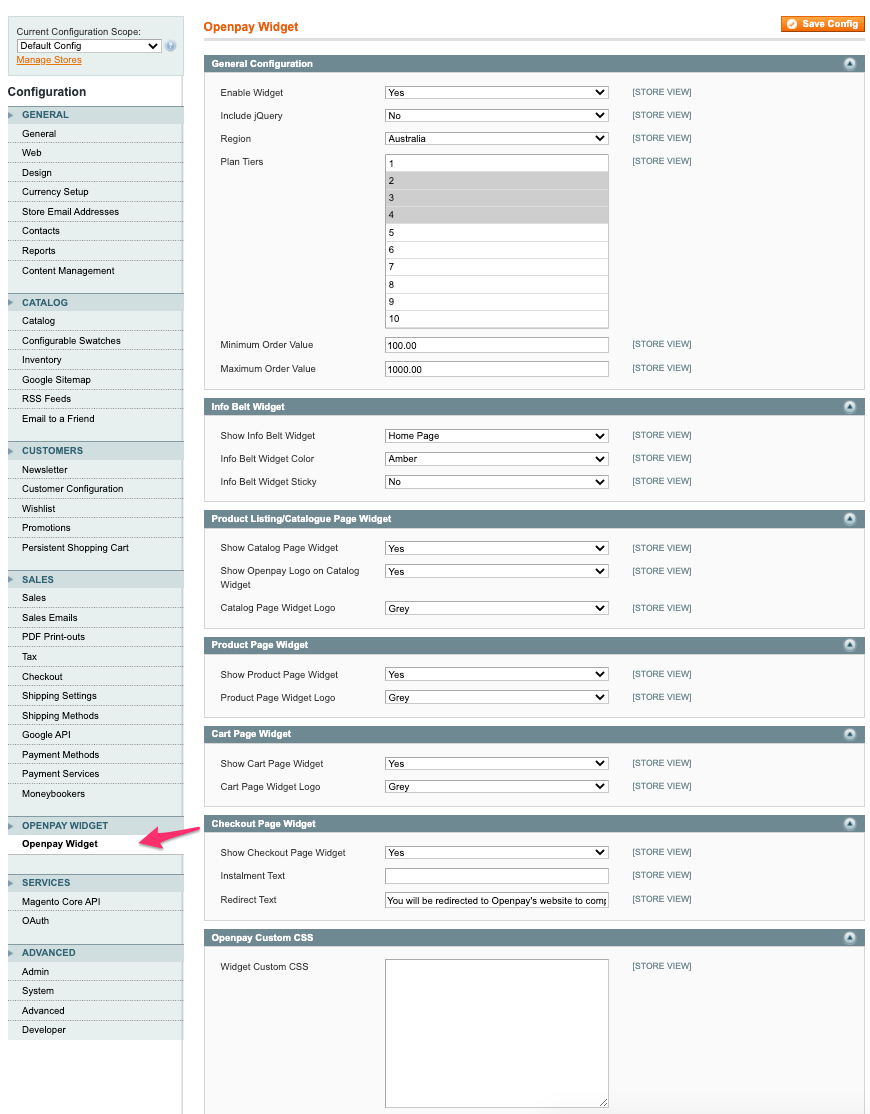
Task: Open the Catalog Page Widget Logo dropdown
Action: coord(496,607)
